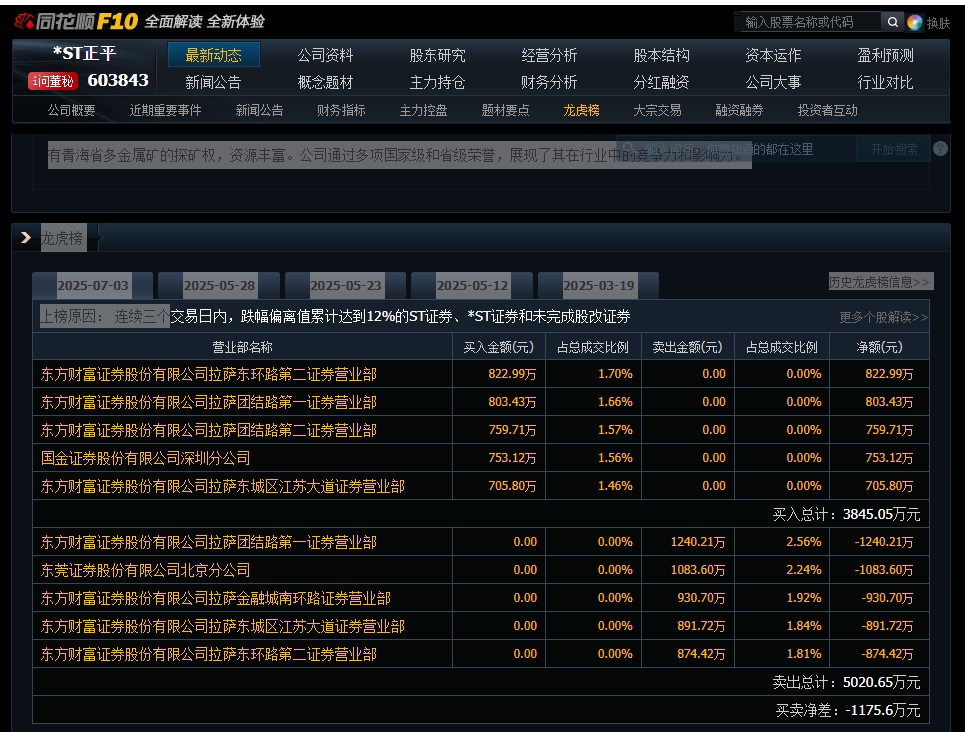
Task: Open seller 东方财富拉萨团结路第一证券营业部 at 1240.21万
Action: (209, 542)
